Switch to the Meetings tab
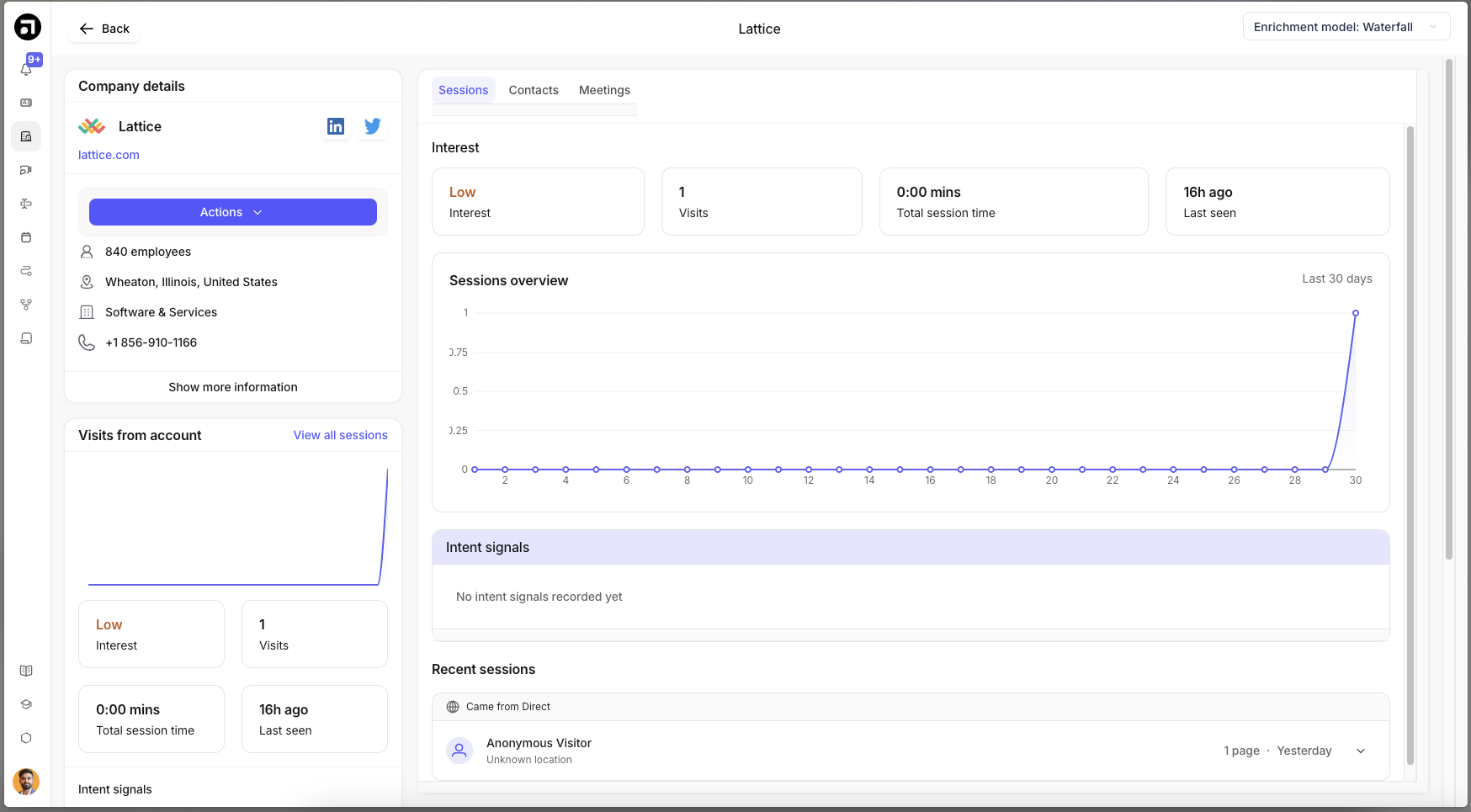 coord(604,90)
